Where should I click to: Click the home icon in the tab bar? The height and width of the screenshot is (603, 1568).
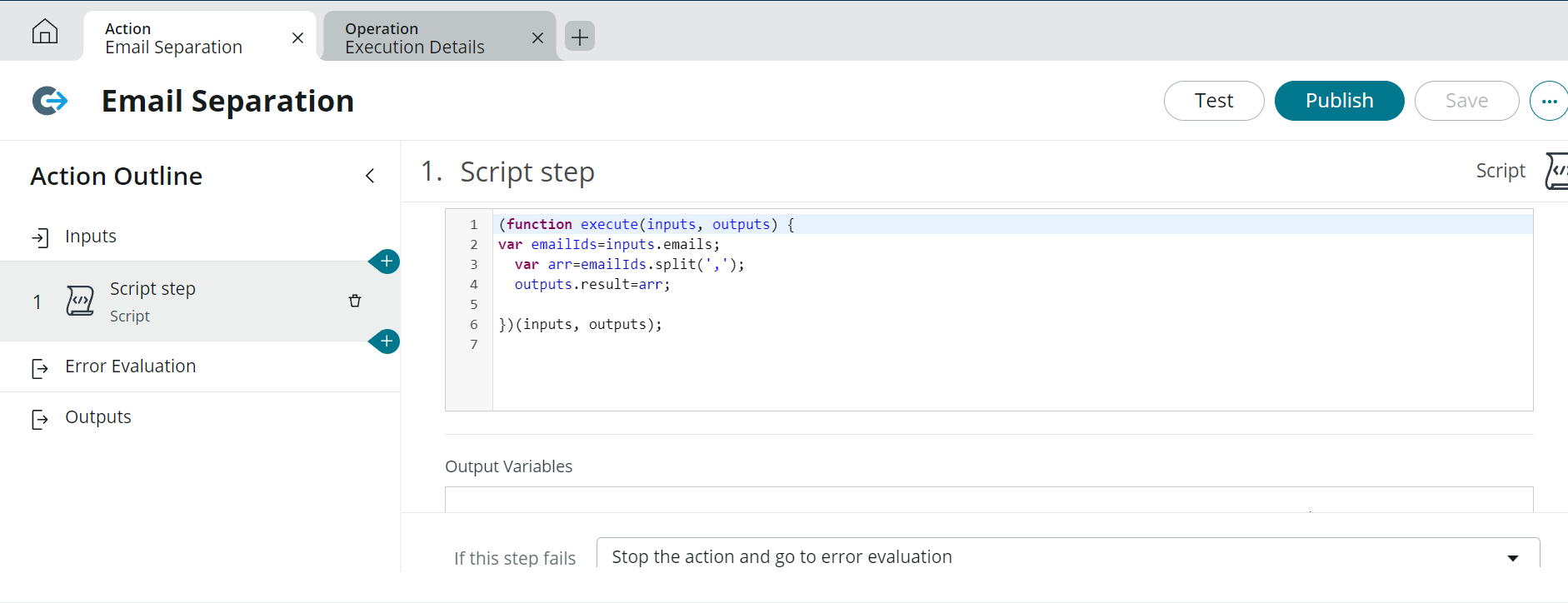point(45,32)
